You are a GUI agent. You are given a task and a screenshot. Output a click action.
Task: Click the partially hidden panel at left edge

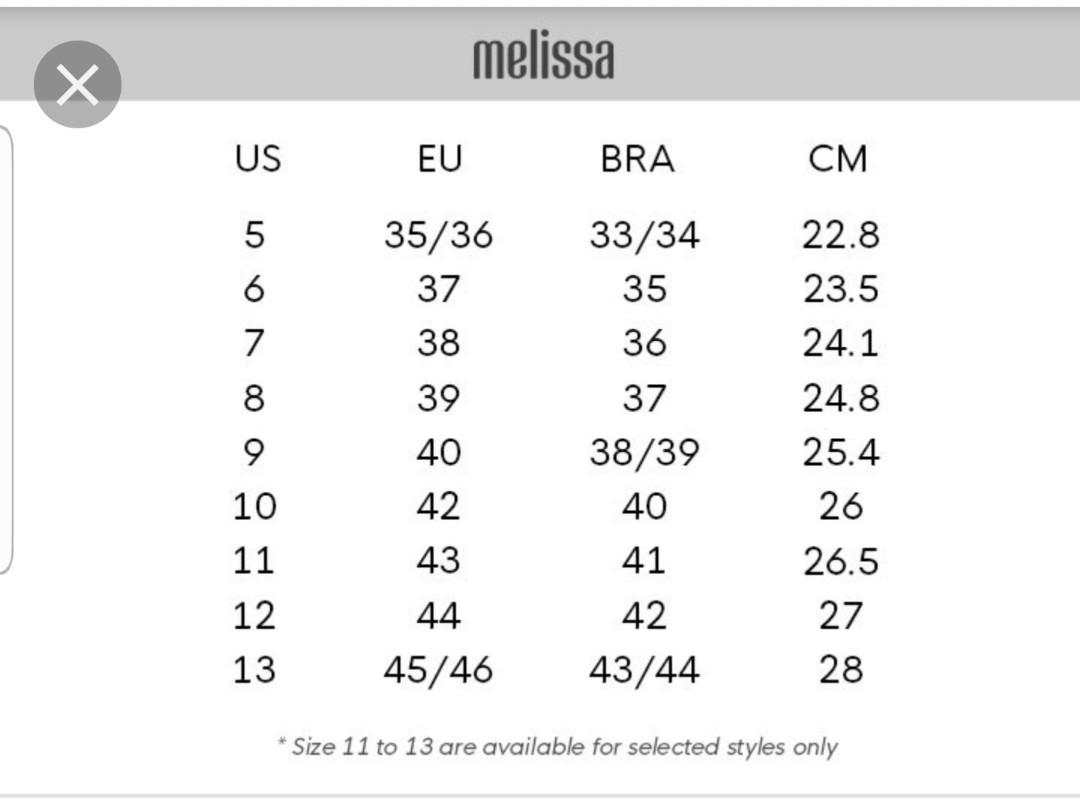point(6,349)
